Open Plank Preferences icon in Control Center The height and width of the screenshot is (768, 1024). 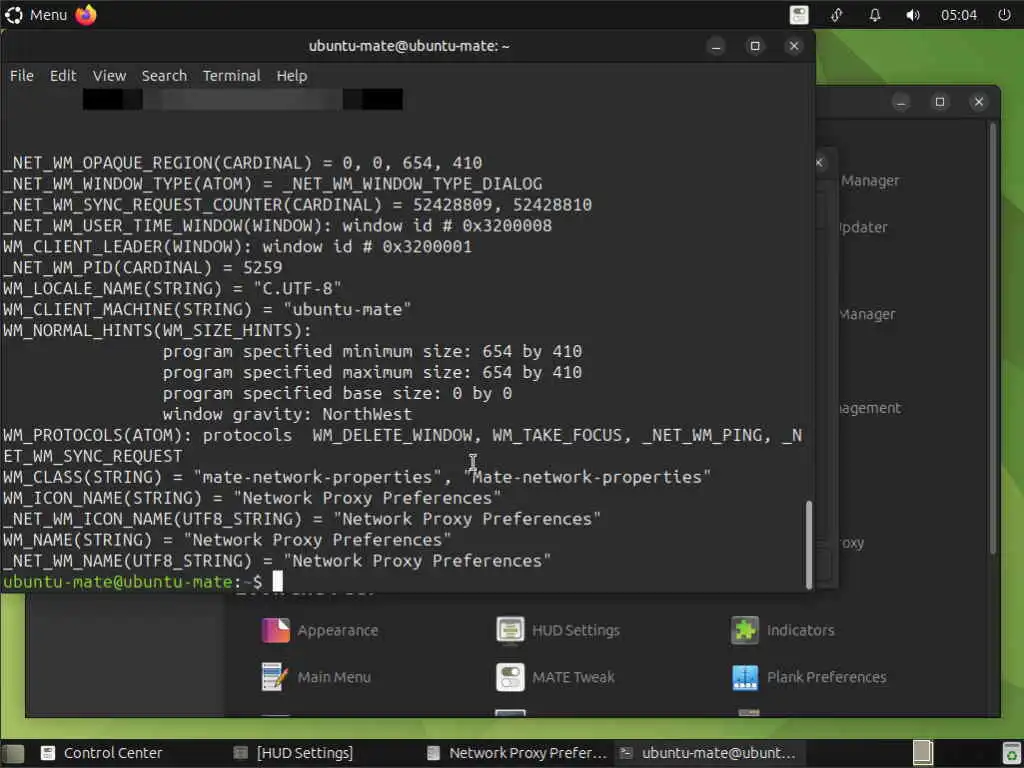pos(745,677)
